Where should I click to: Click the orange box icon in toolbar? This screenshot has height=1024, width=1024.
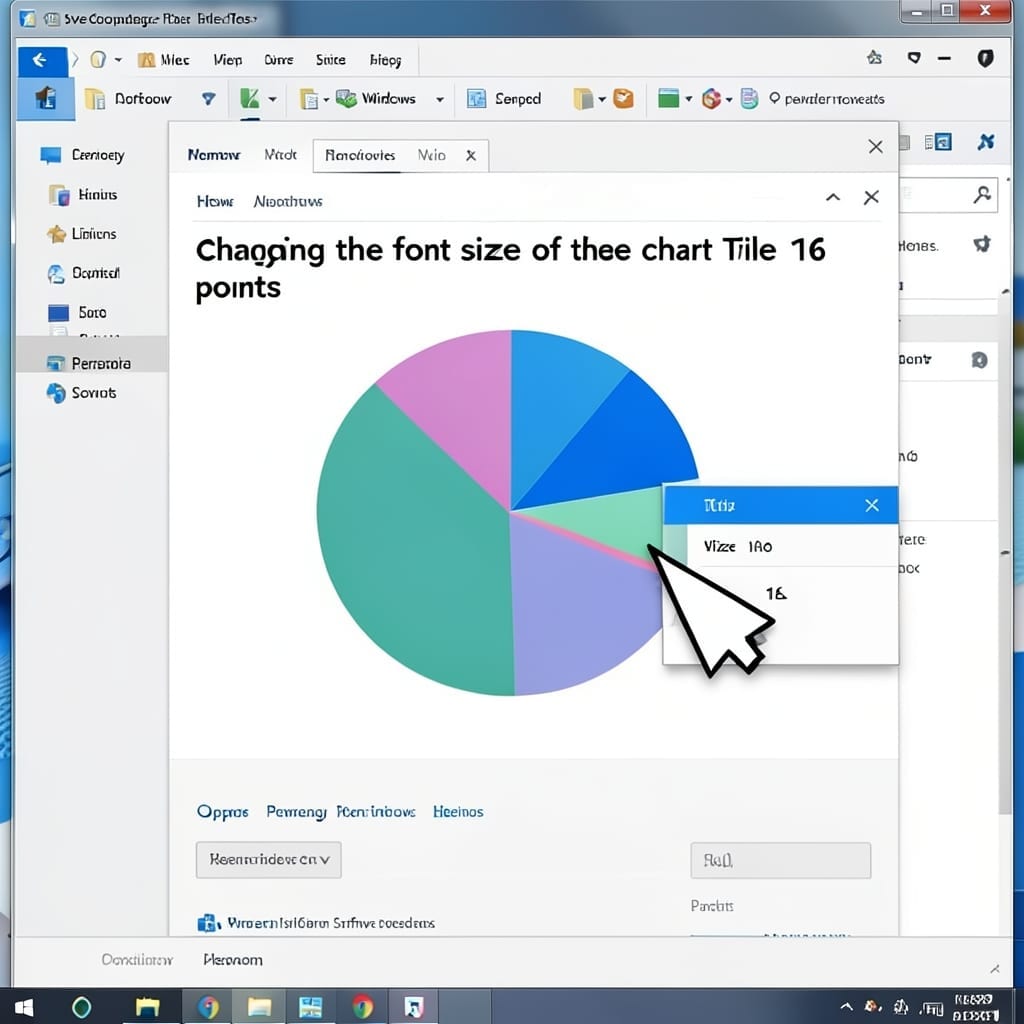pyautogui.click(x=624, y=99)
